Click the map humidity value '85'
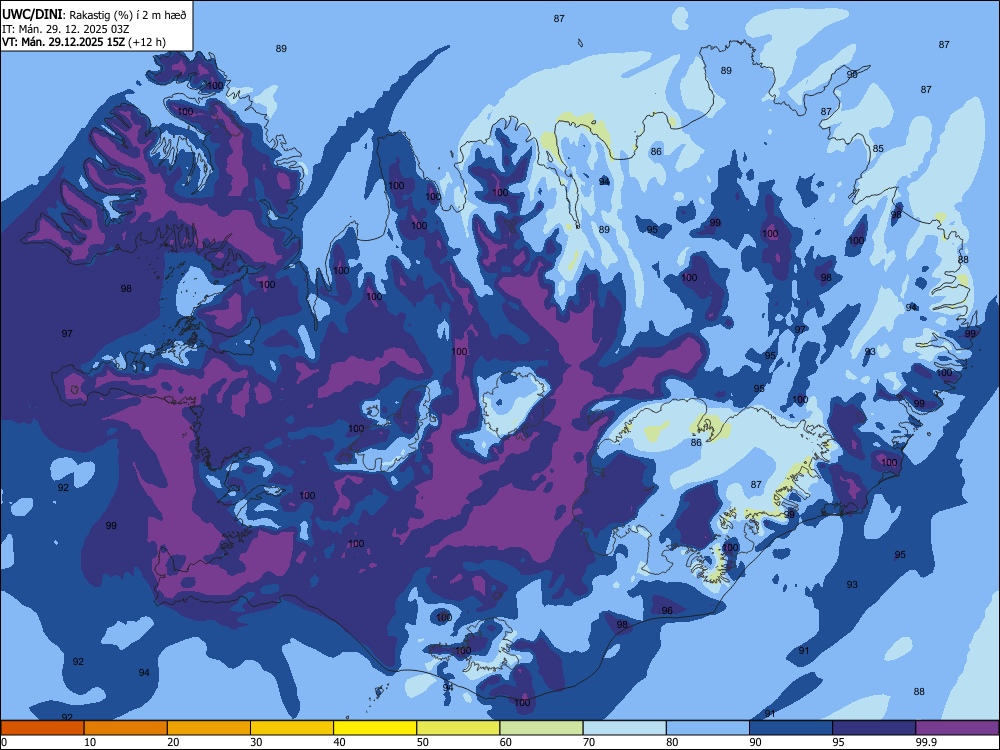 pos(878,149)
